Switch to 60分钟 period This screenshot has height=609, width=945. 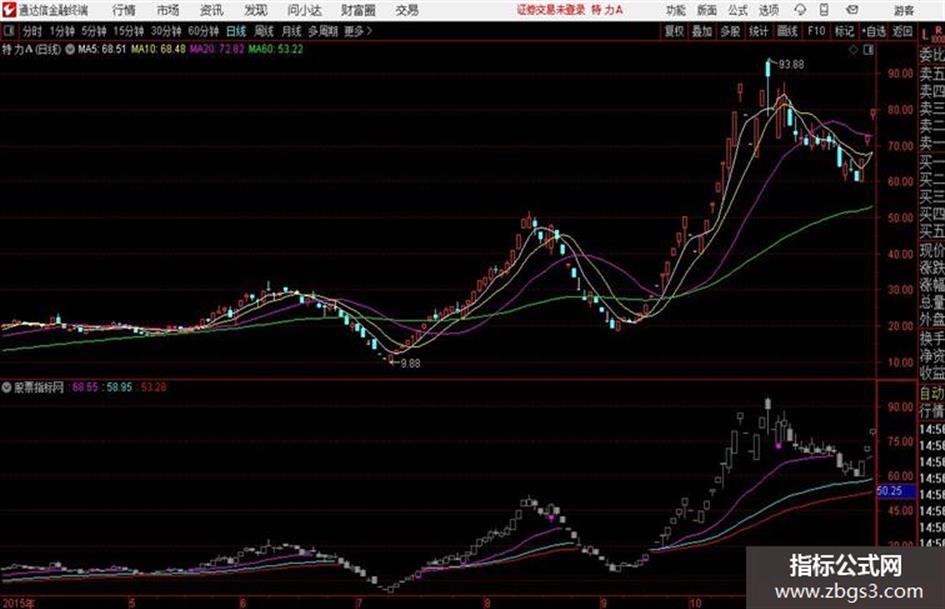(204, 31)
